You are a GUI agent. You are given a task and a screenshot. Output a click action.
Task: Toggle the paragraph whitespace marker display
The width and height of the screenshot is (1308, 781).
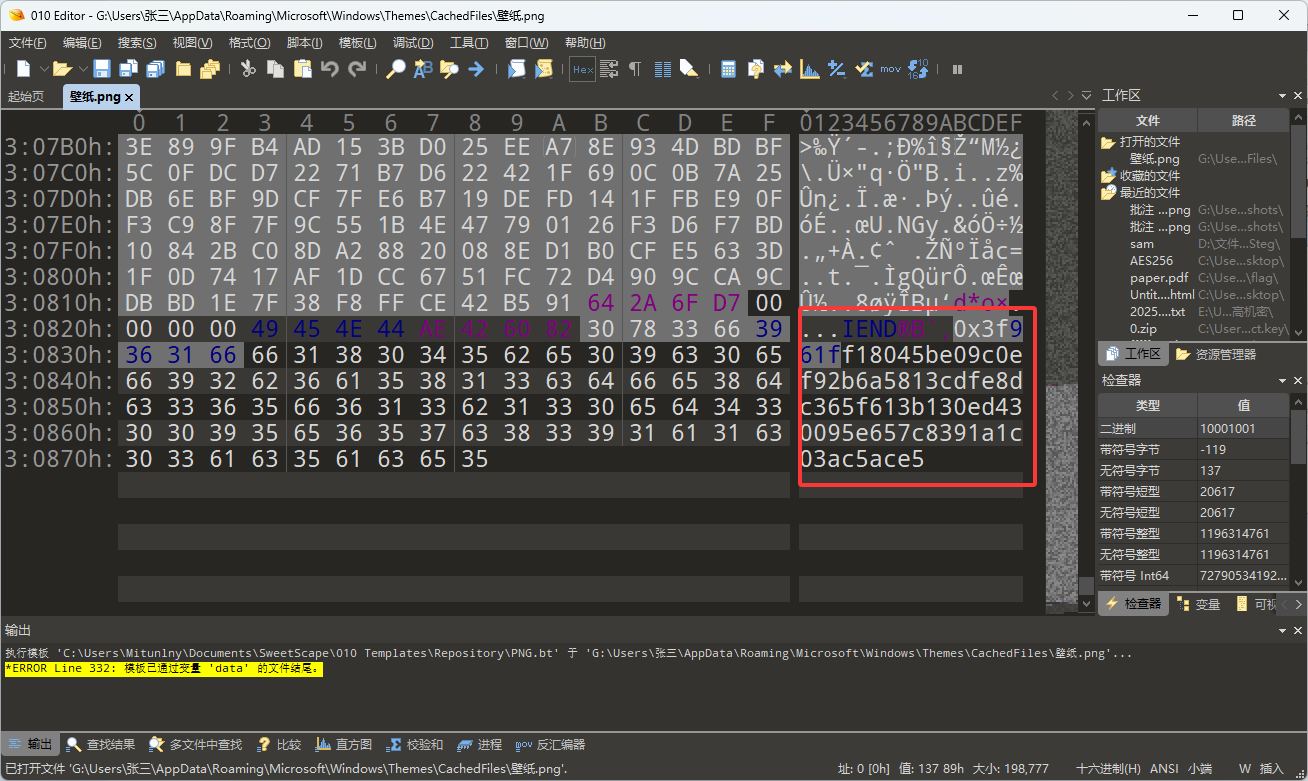[635, 69]
